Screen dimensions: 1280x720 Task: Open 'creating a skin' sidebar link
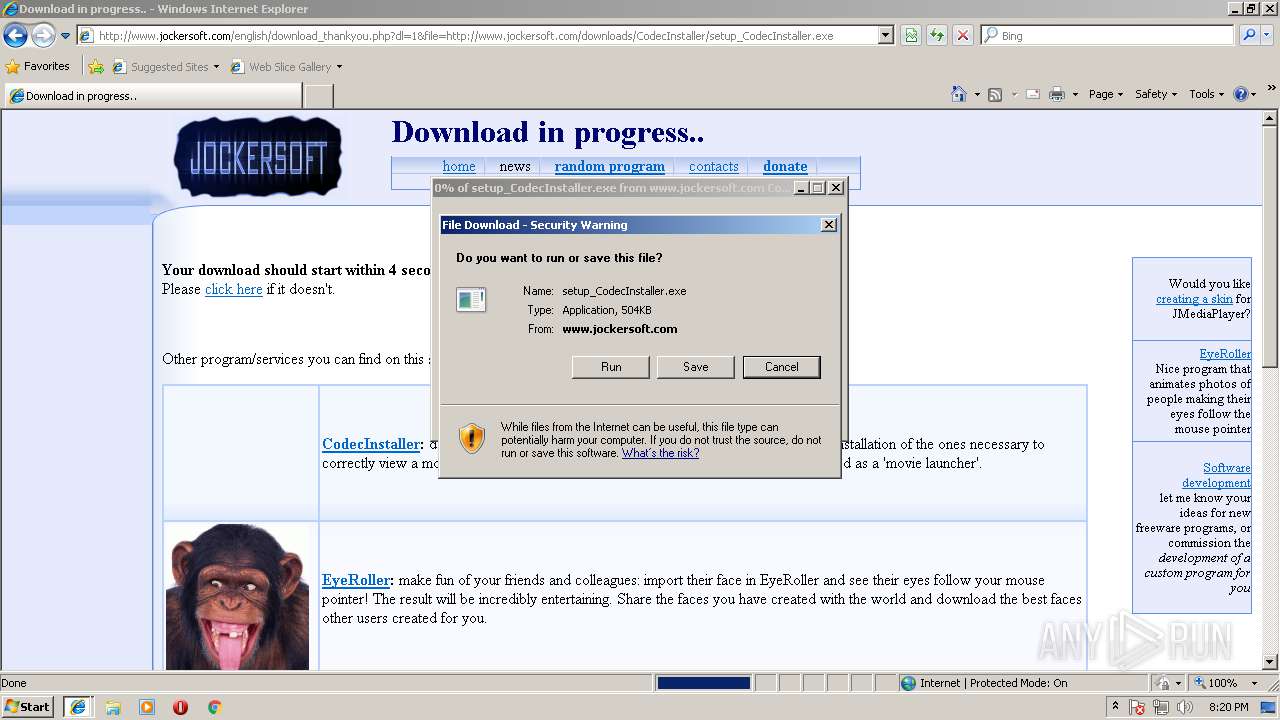1194,299
